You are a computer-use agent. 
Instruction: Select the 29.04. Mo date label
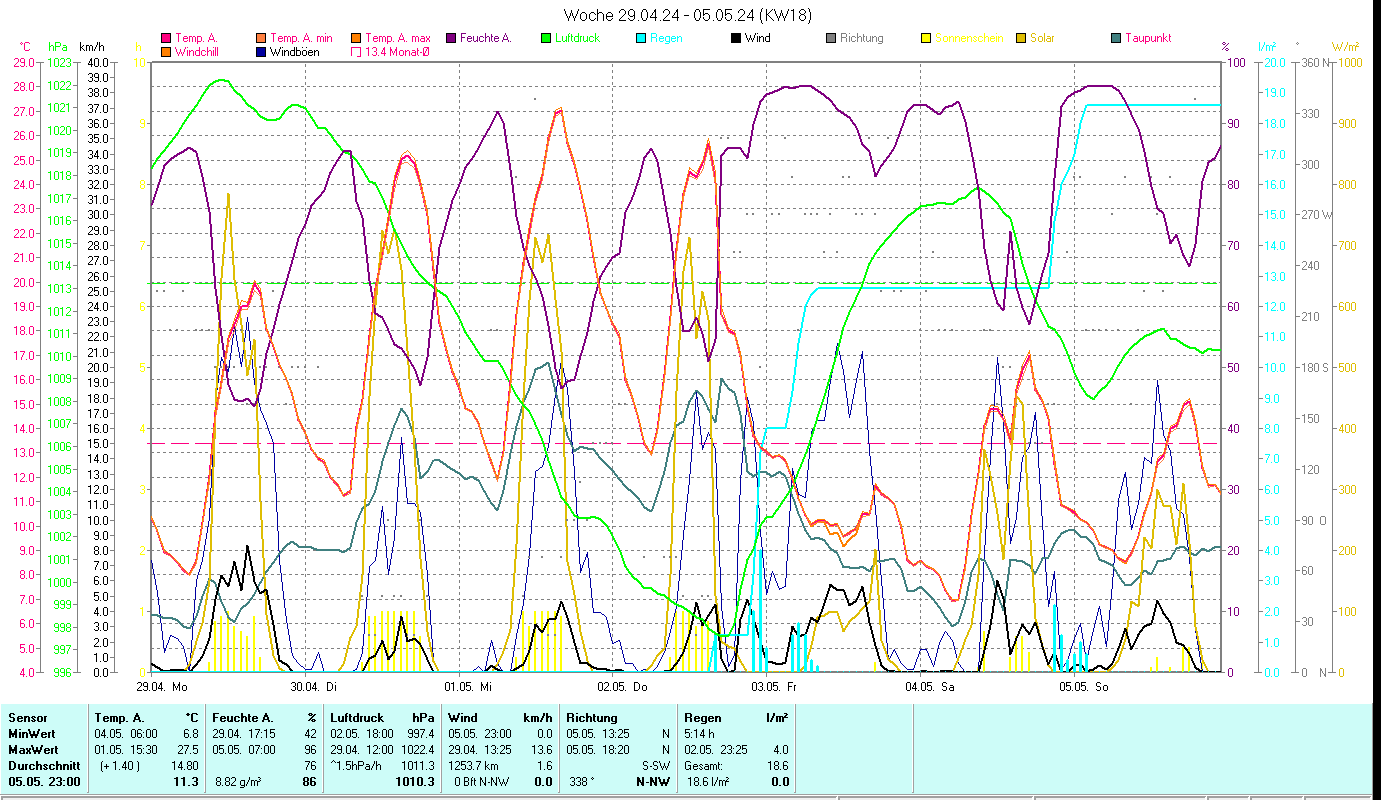tap(162, 687)
